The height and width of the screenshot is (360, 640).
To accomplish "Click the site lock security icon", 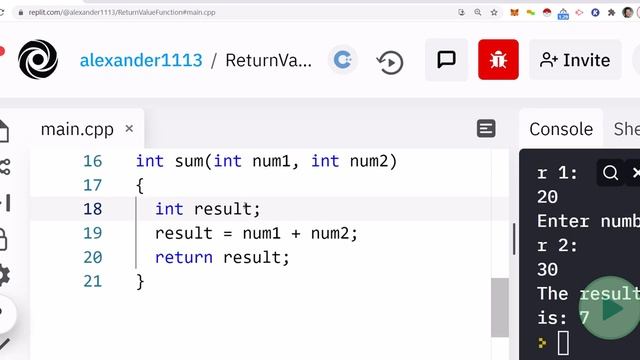I will pyautogui.click(x=20, y=13).
